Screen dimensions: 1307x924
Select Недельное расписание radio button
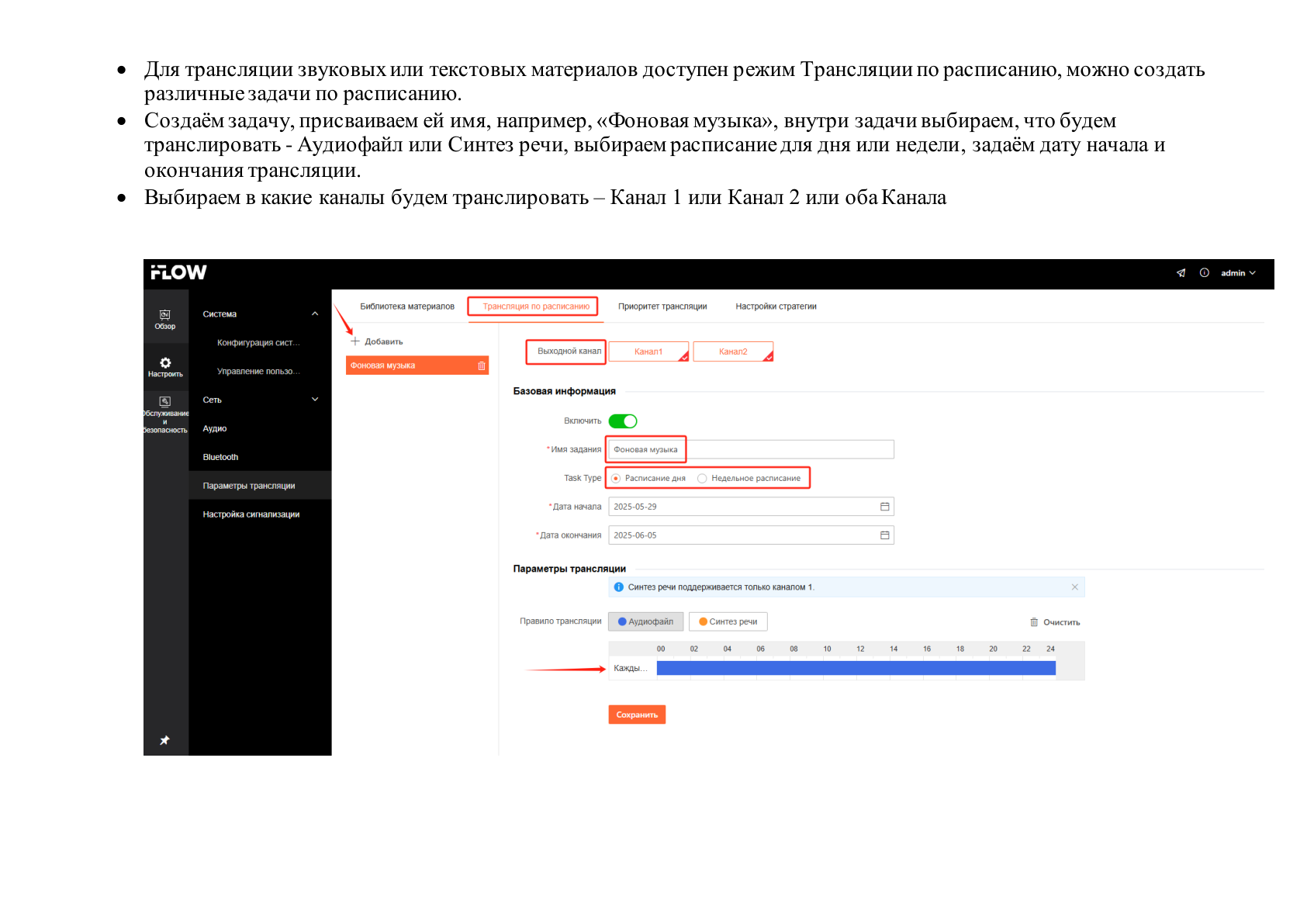point(701,479)
